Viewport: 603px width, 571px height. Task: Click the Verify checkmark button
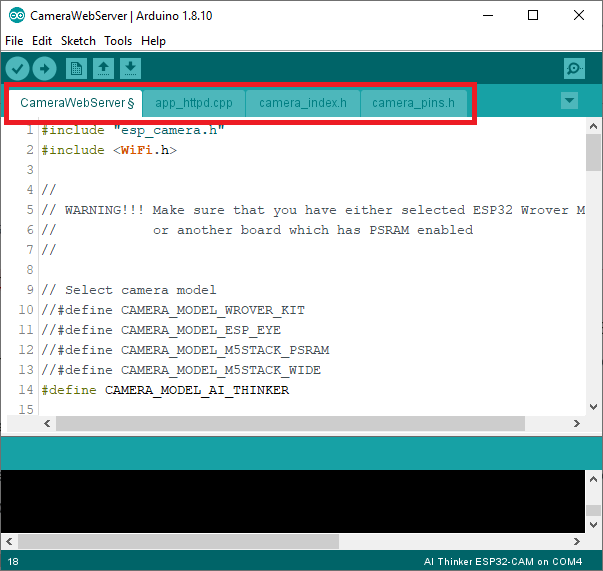[x=18, y=69]
